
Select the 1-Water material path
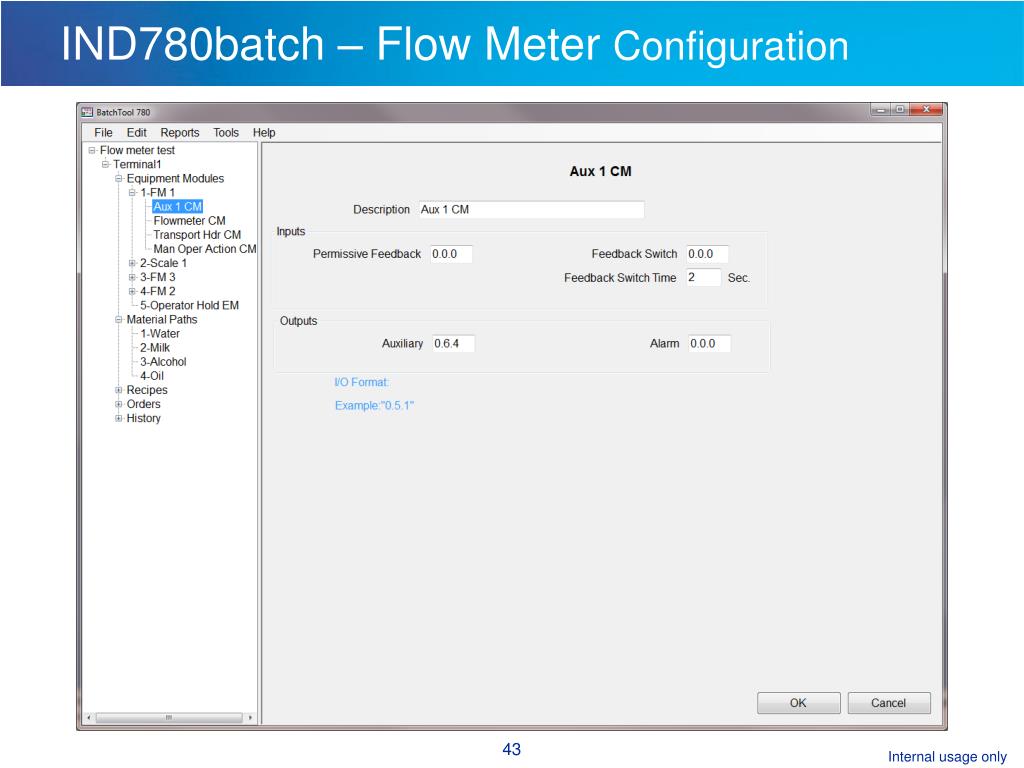click(160, 334)
